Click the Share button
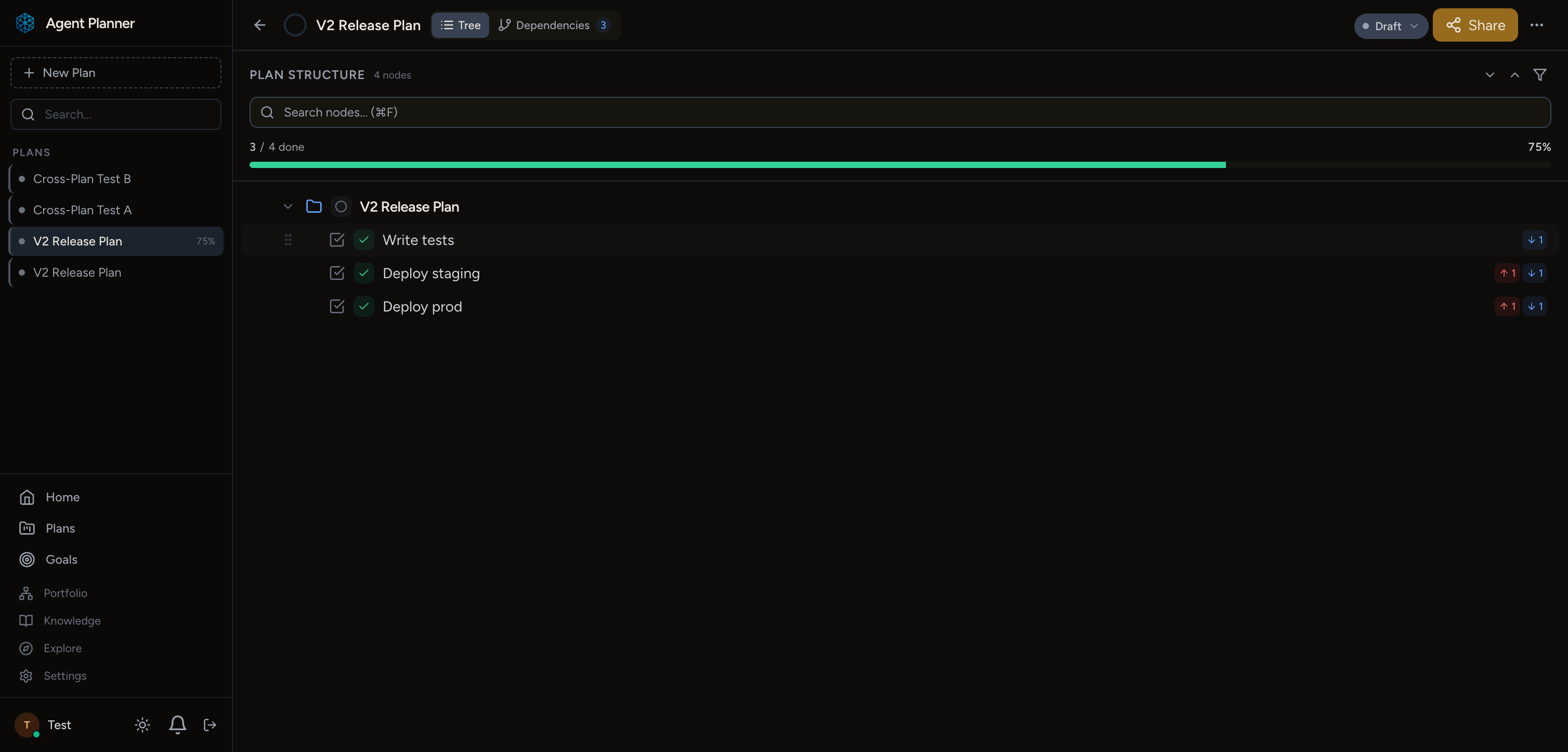Image resolution: width=1568 pixels, height=752 pixels. point(1475,25)
